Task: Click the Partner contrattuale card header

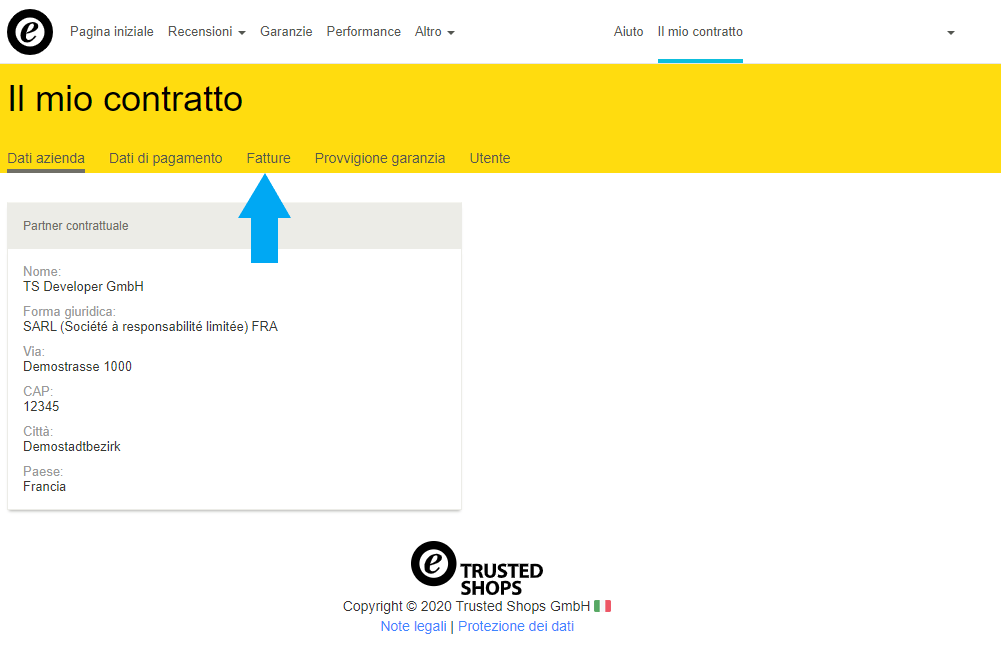Action: [x=234, y=226]
